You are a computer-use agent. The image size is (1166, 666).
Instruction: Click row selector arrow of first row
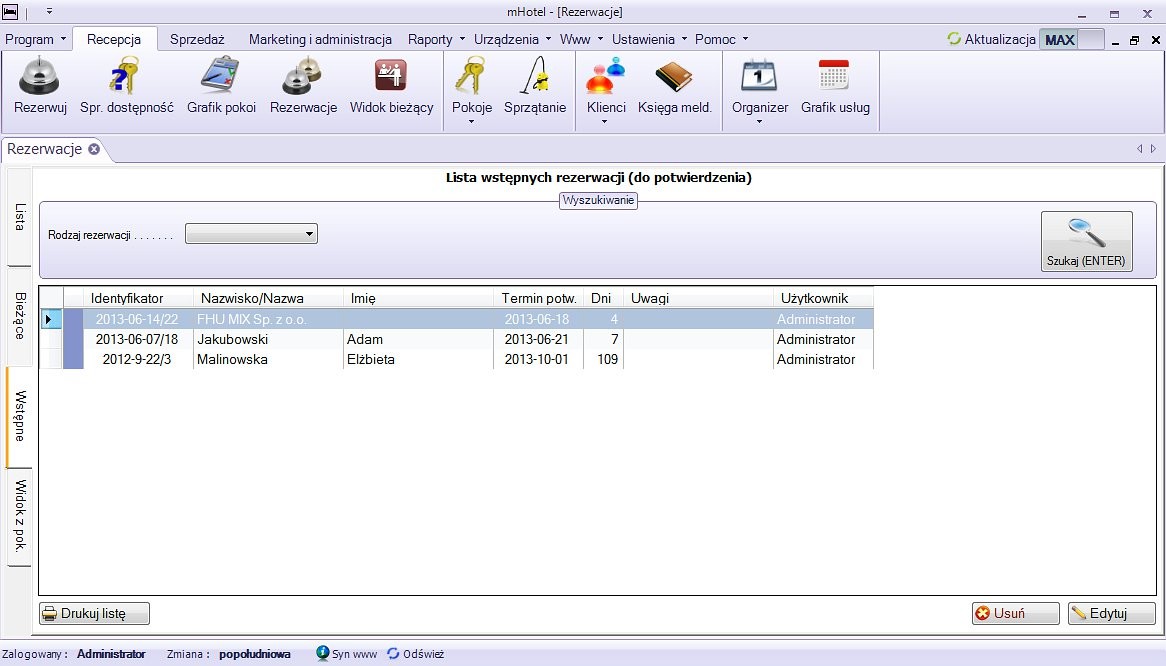[x=50, y=319]
